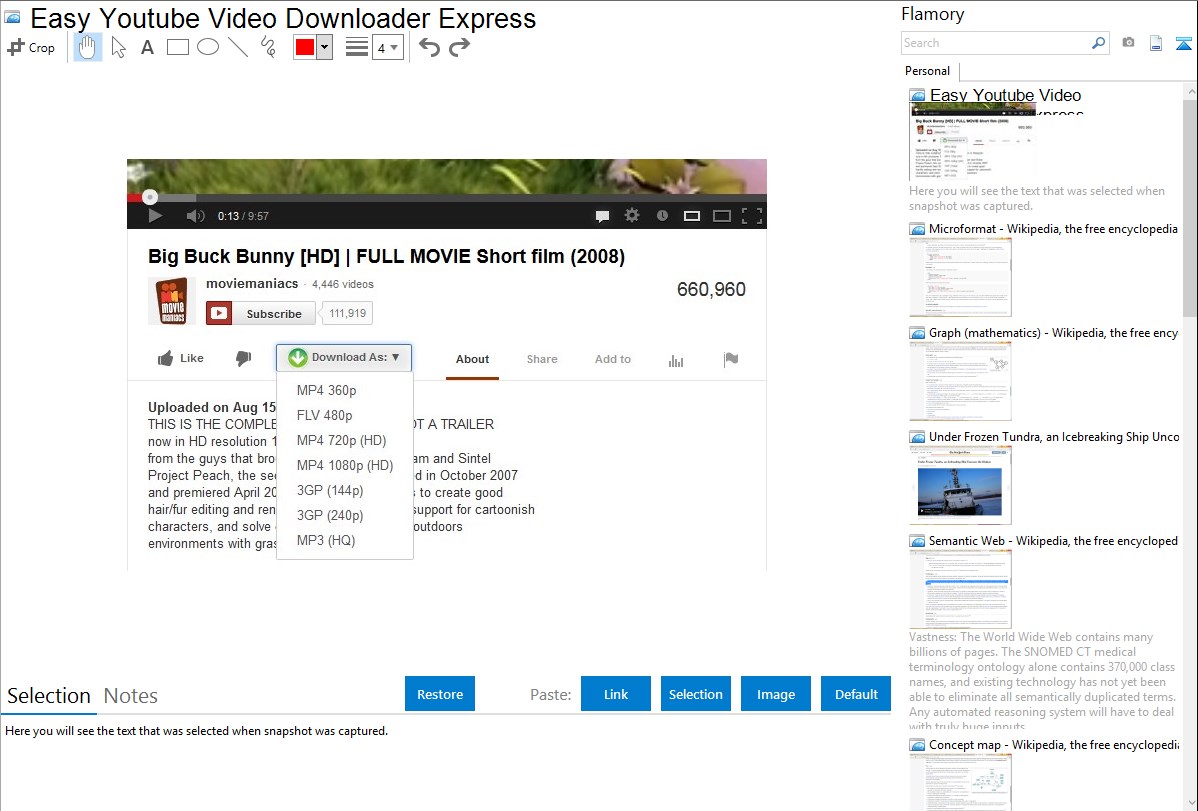1198x811 pixels.
Task: Click the magnifier search icon
Action: pyautogui.click(x=1099, y=43)
